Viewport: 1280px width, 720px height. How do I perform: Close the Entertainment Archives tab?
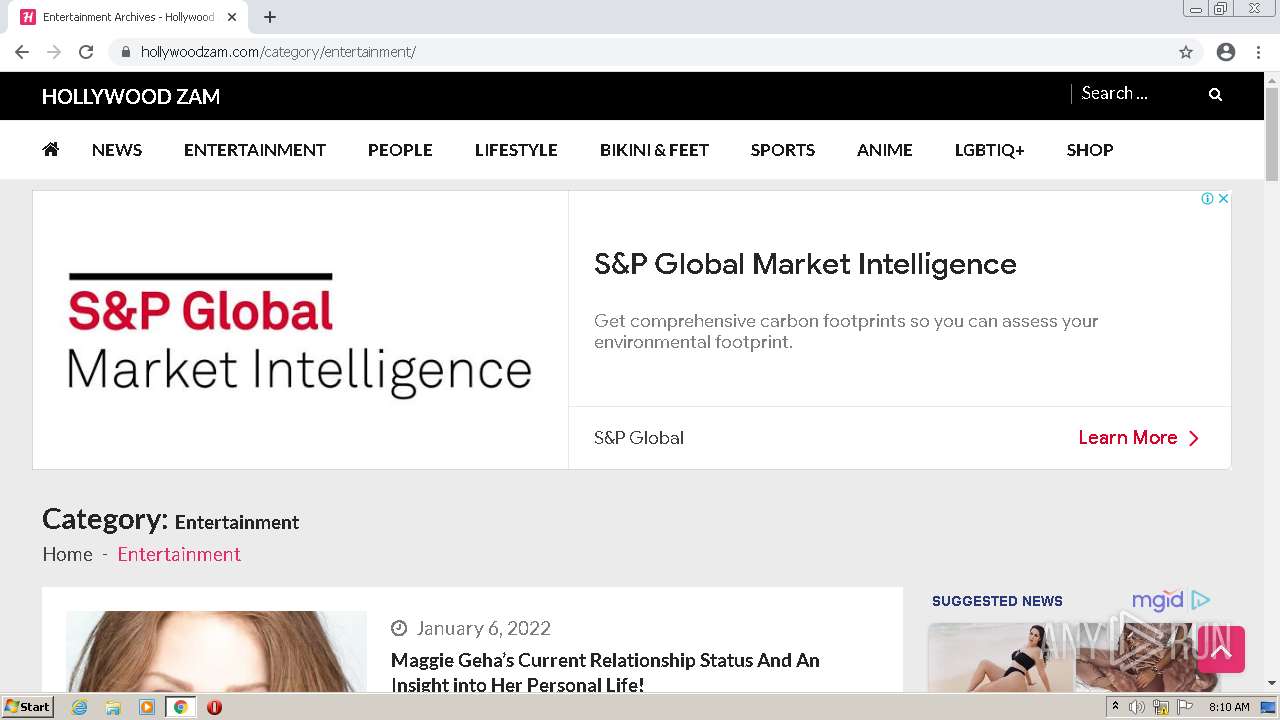232,17
